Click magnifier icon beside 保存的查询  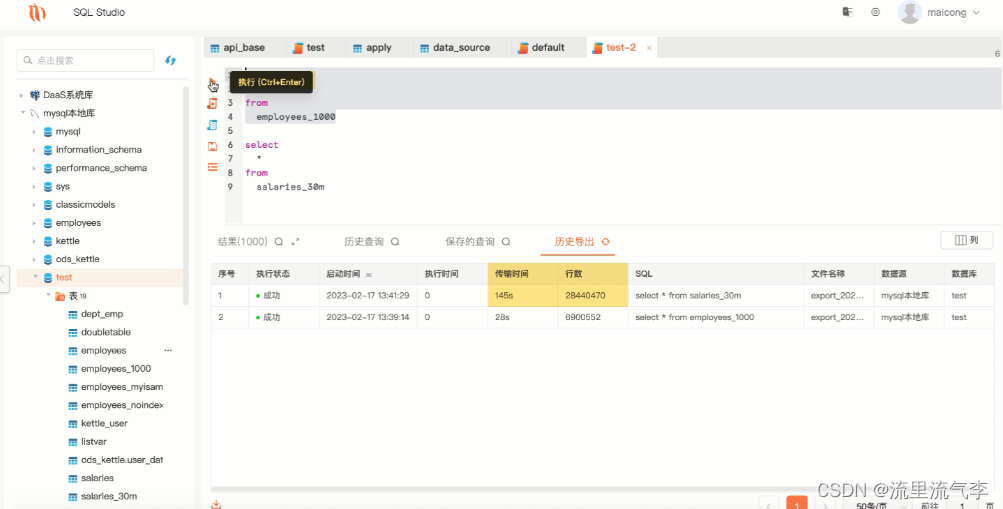point(506,242)
